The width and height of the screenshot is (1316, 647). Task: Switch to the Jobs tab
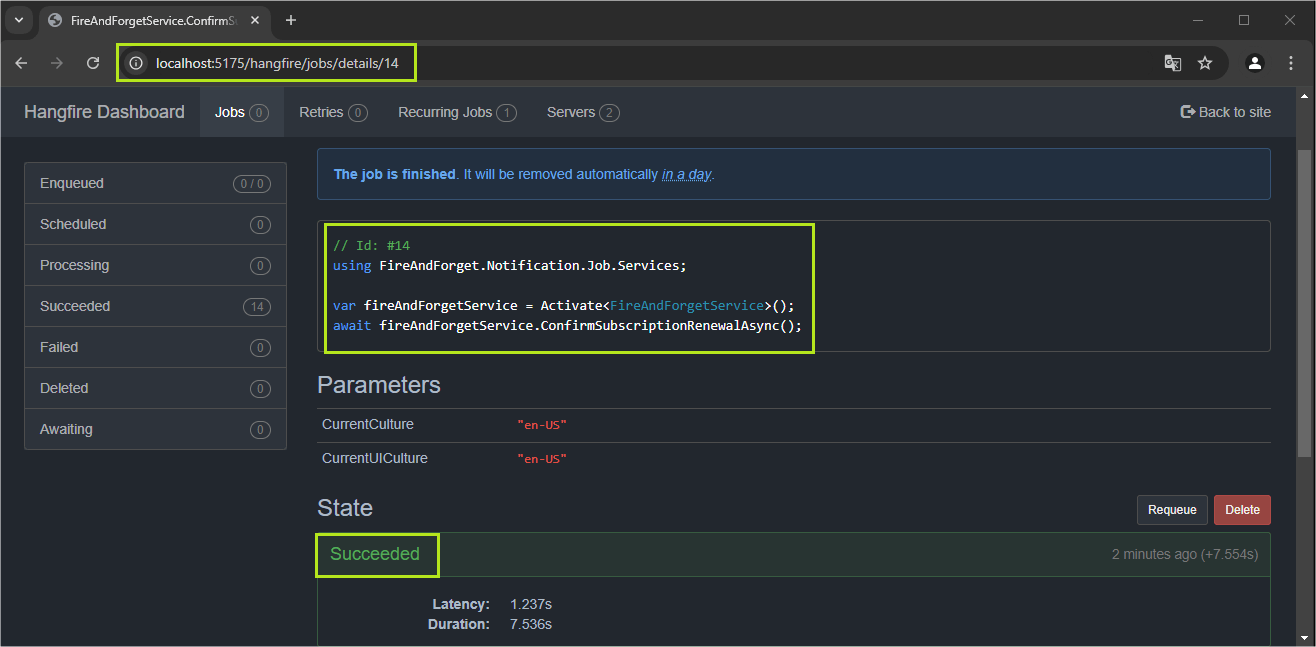tap(242, 112)
